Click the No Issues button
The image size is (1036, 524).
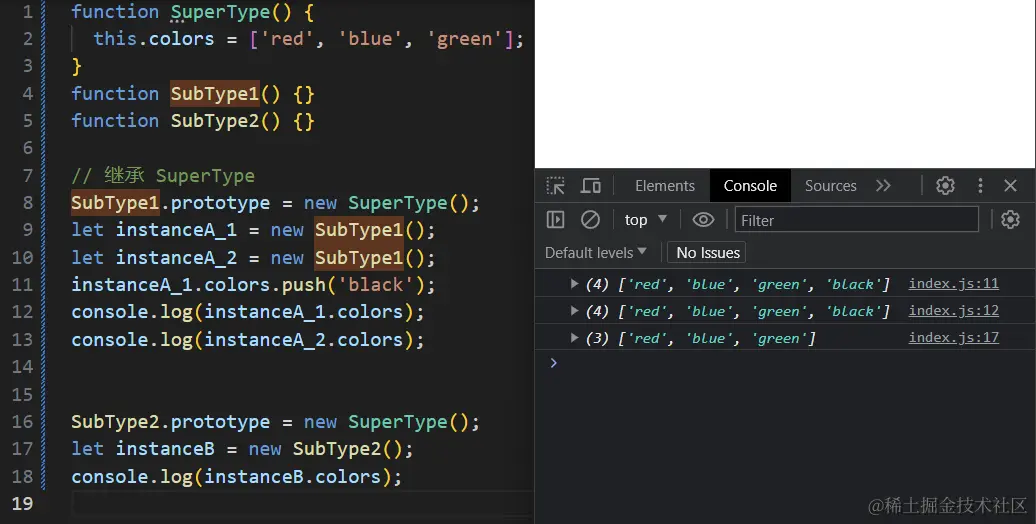tap(707, 252)
